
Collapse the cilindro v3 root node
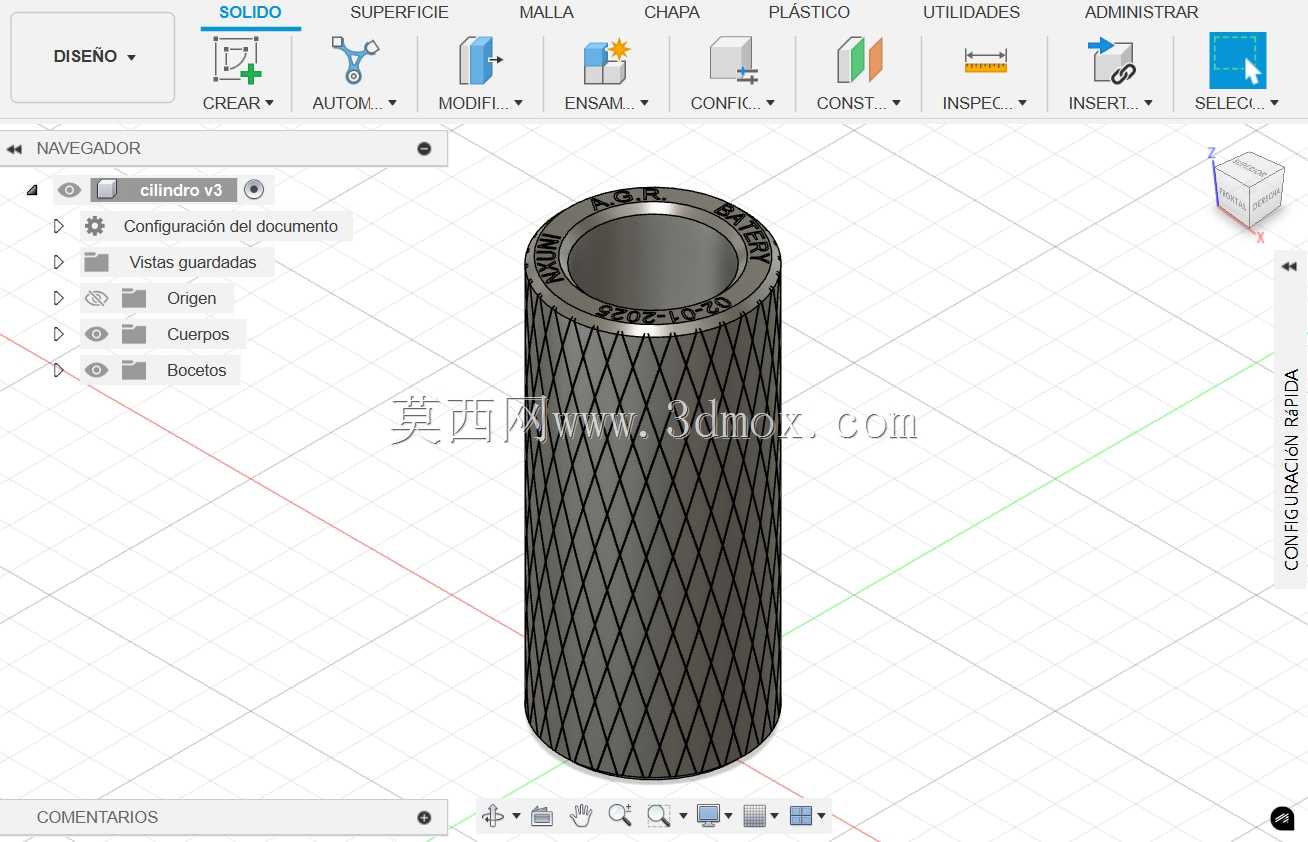[x=32, y=190]
